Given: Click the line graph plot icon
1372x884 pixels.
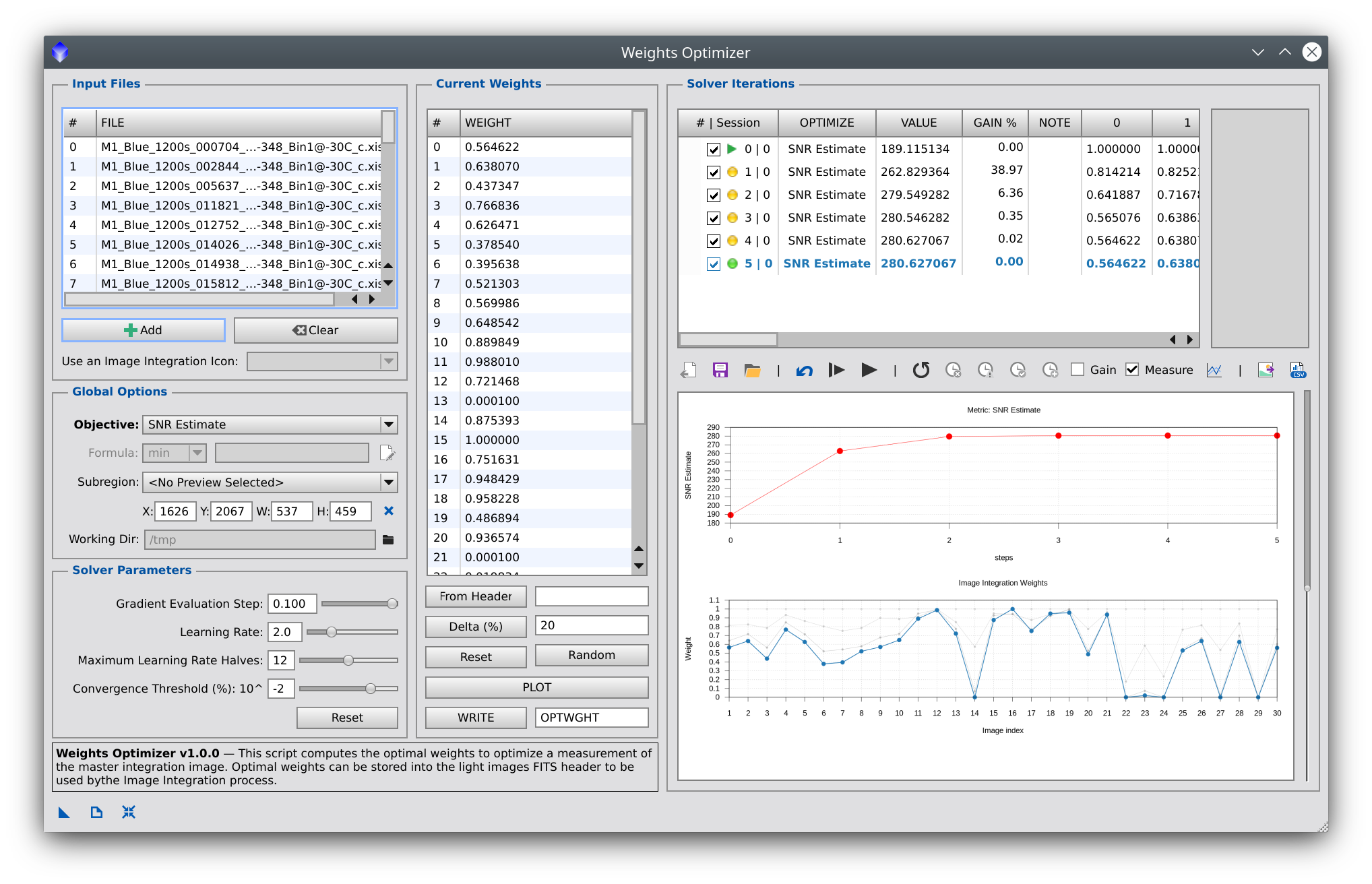Looking at the screenshot, I should [1214, 370].
